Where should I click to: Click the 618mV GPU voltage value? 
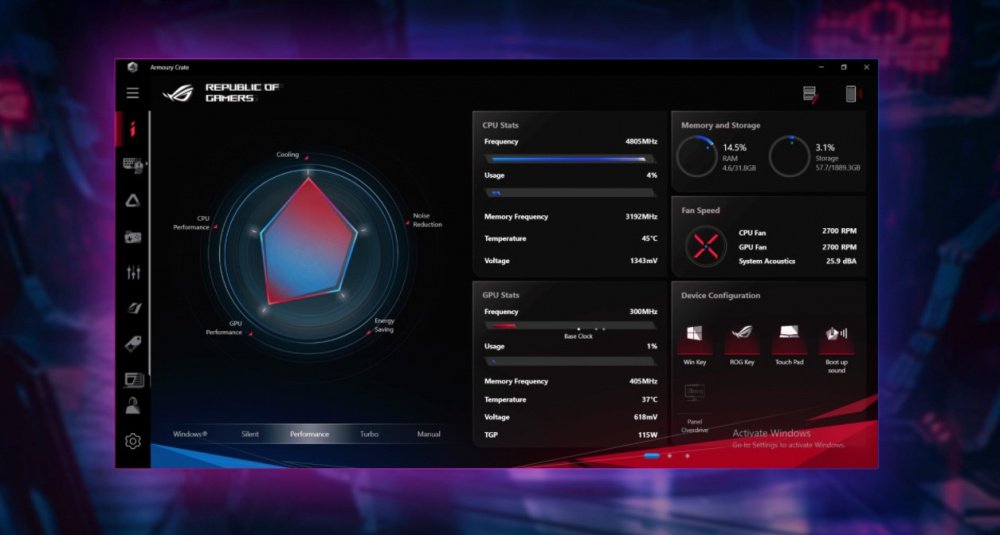[645, 417]
